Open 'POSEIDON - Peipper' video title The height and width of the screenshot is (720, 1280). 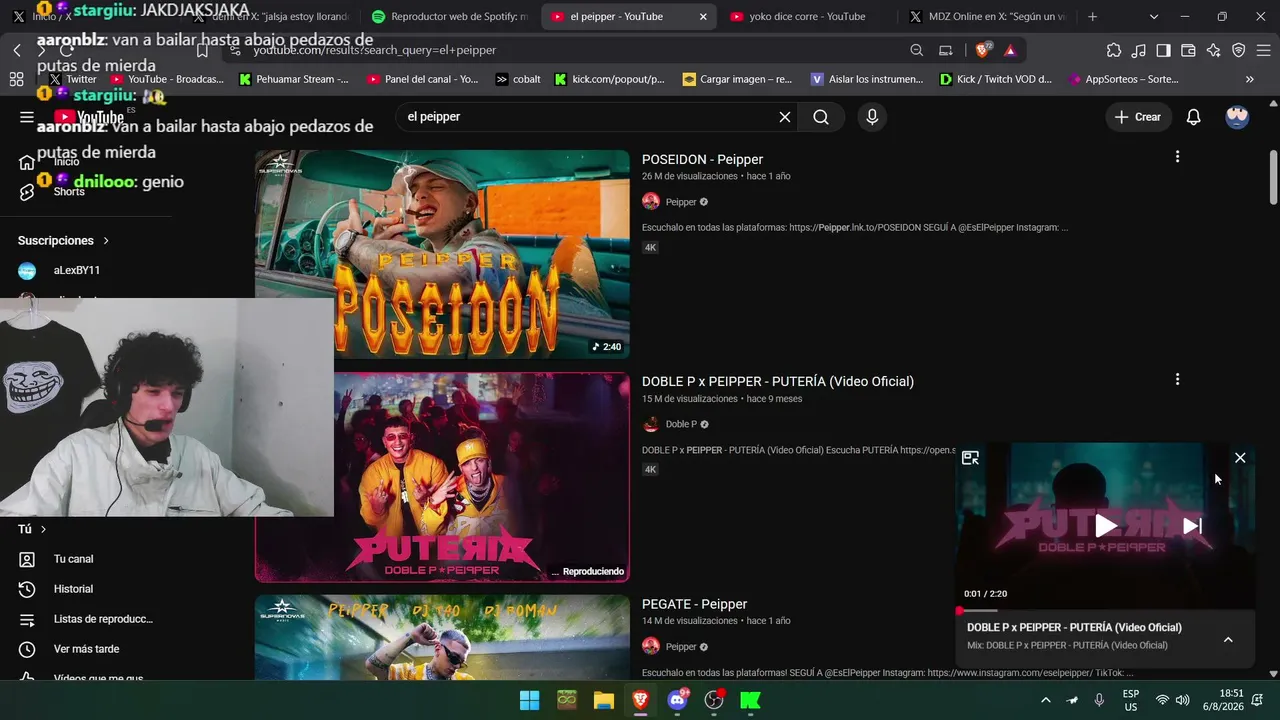(x=702, y=159)
